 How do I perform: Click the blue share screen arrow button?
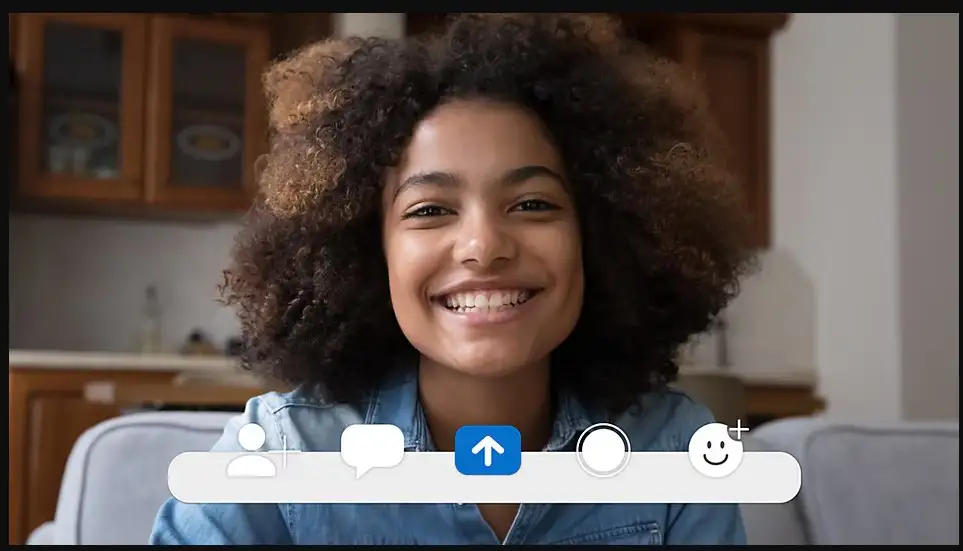tap(488, 450)
